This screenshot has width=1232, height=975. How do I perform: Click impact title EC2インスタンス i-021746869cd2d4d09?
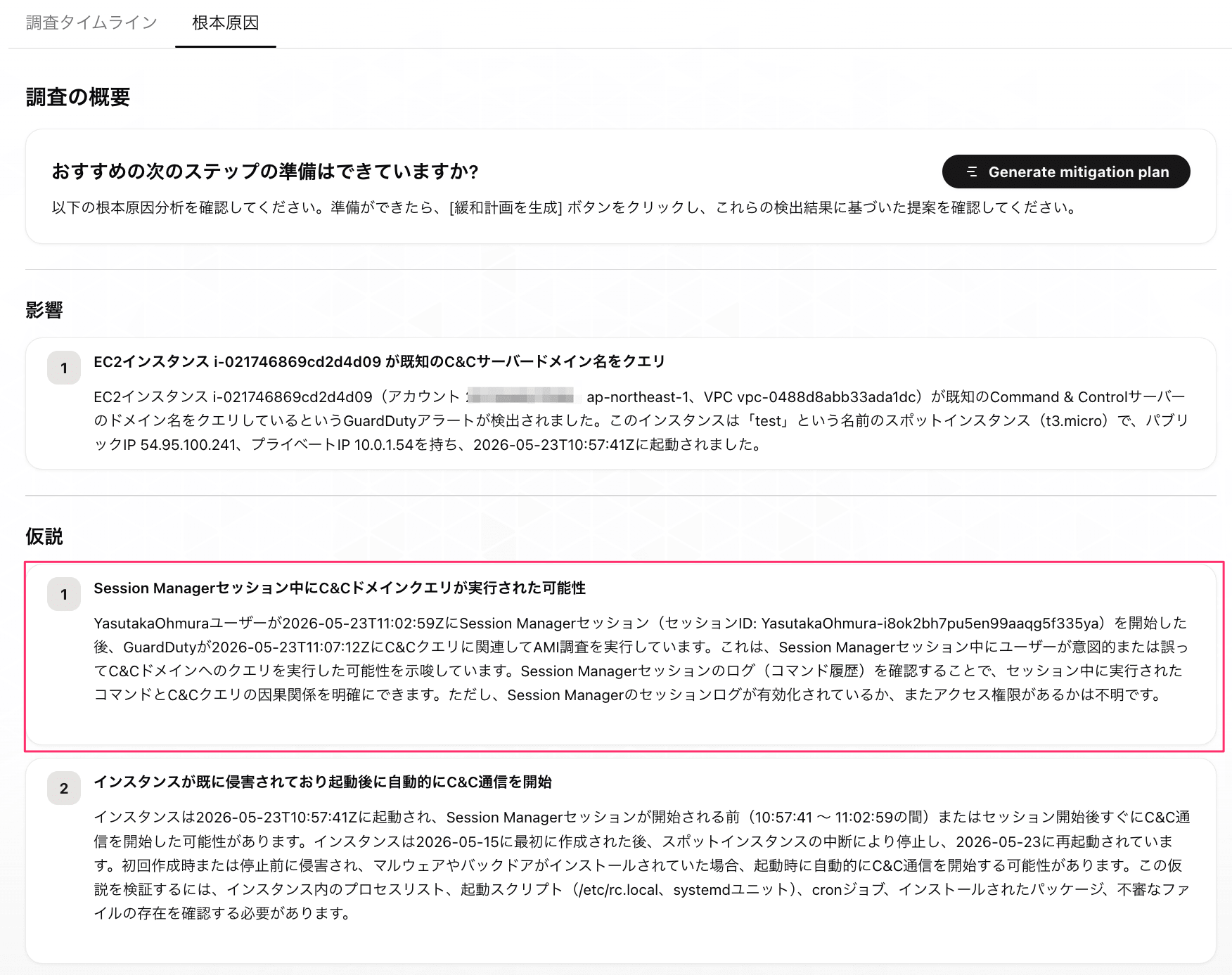(x=380, y=361)
